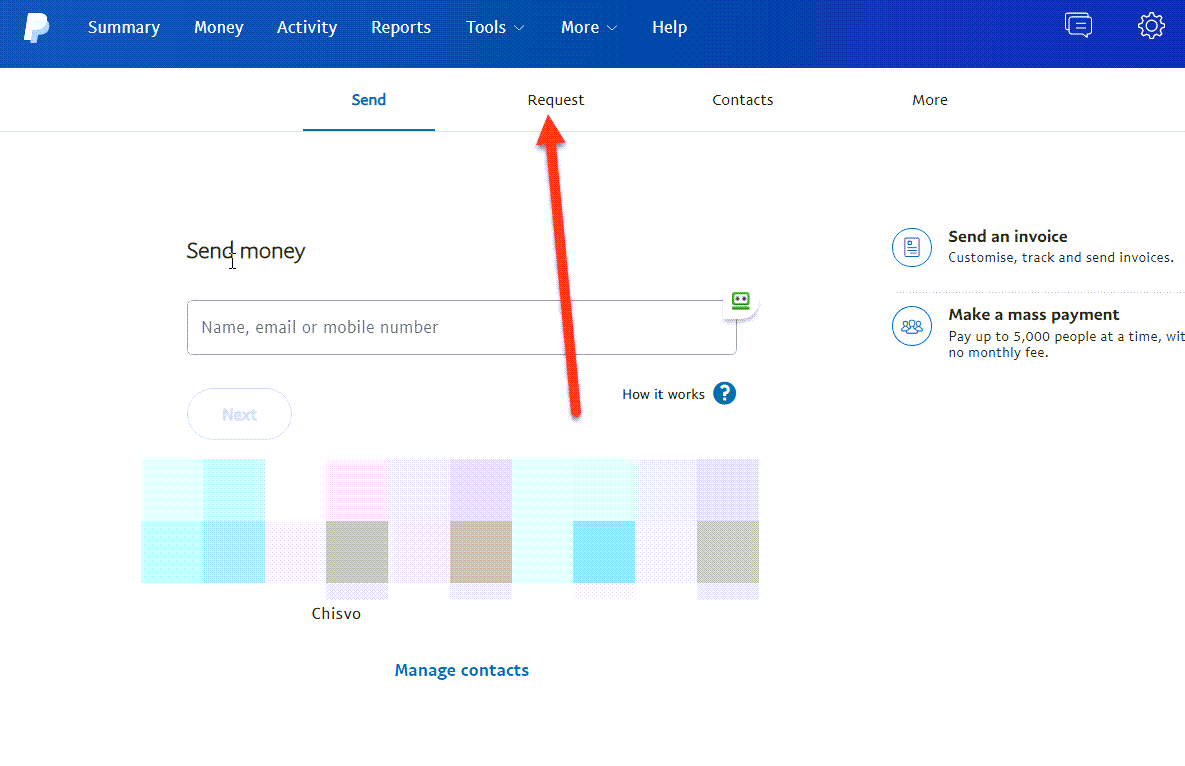The image size is (1185, 766).
Task: Select the Chisvo contact
Action: [336, 613]
